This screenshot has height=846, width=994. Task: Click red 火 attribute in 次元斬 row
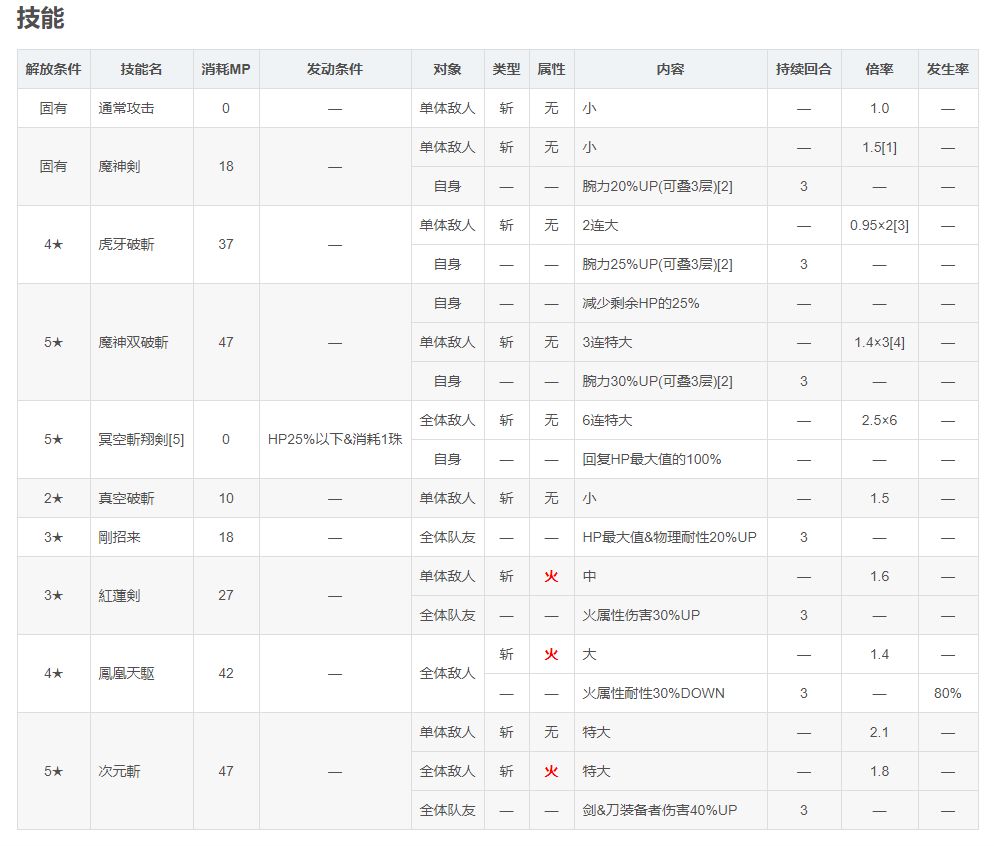click(552, 771)
